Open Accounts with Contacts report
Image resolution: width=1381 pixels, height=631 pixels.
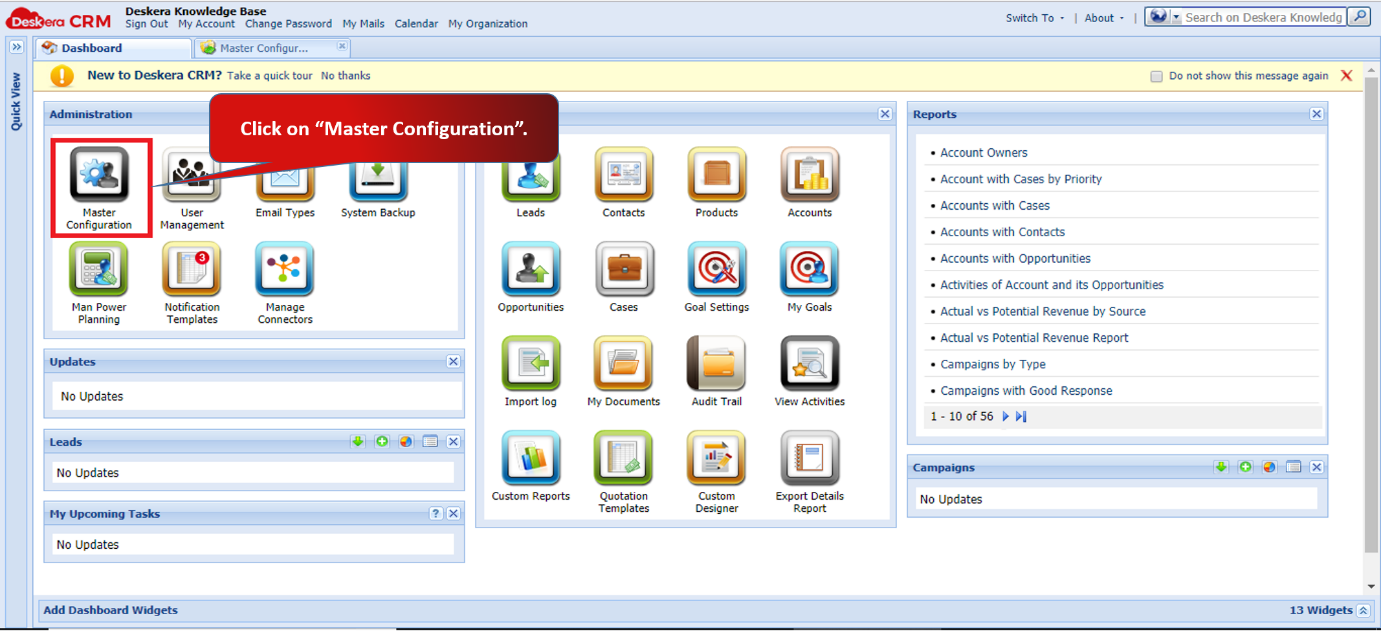(x=1003, y=232)
